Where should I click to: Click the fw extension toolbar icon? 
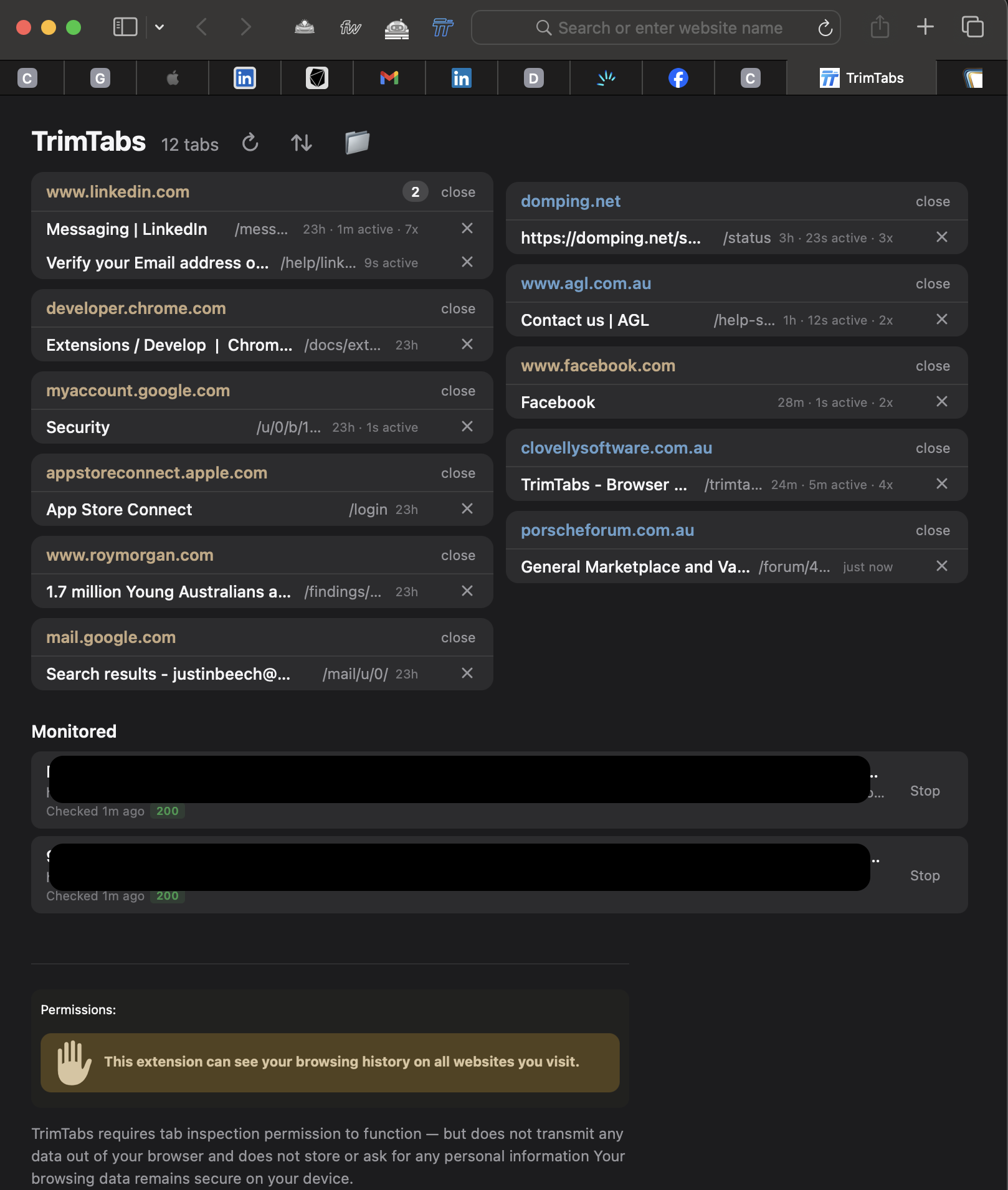click(351, 27)
